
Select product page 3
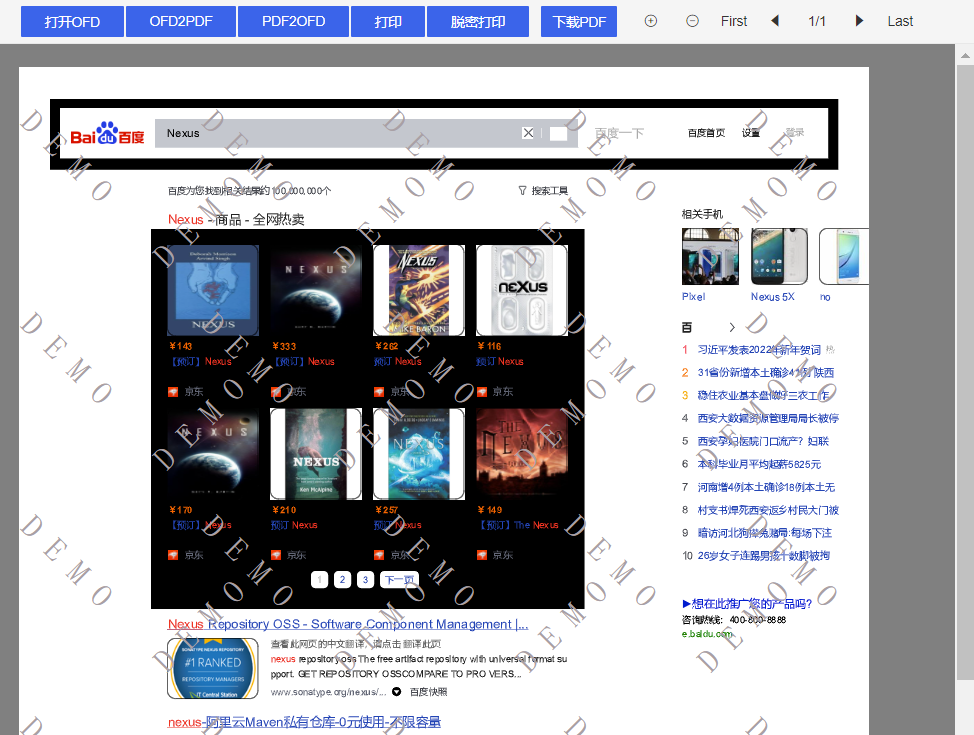click(x=365, y=580)
